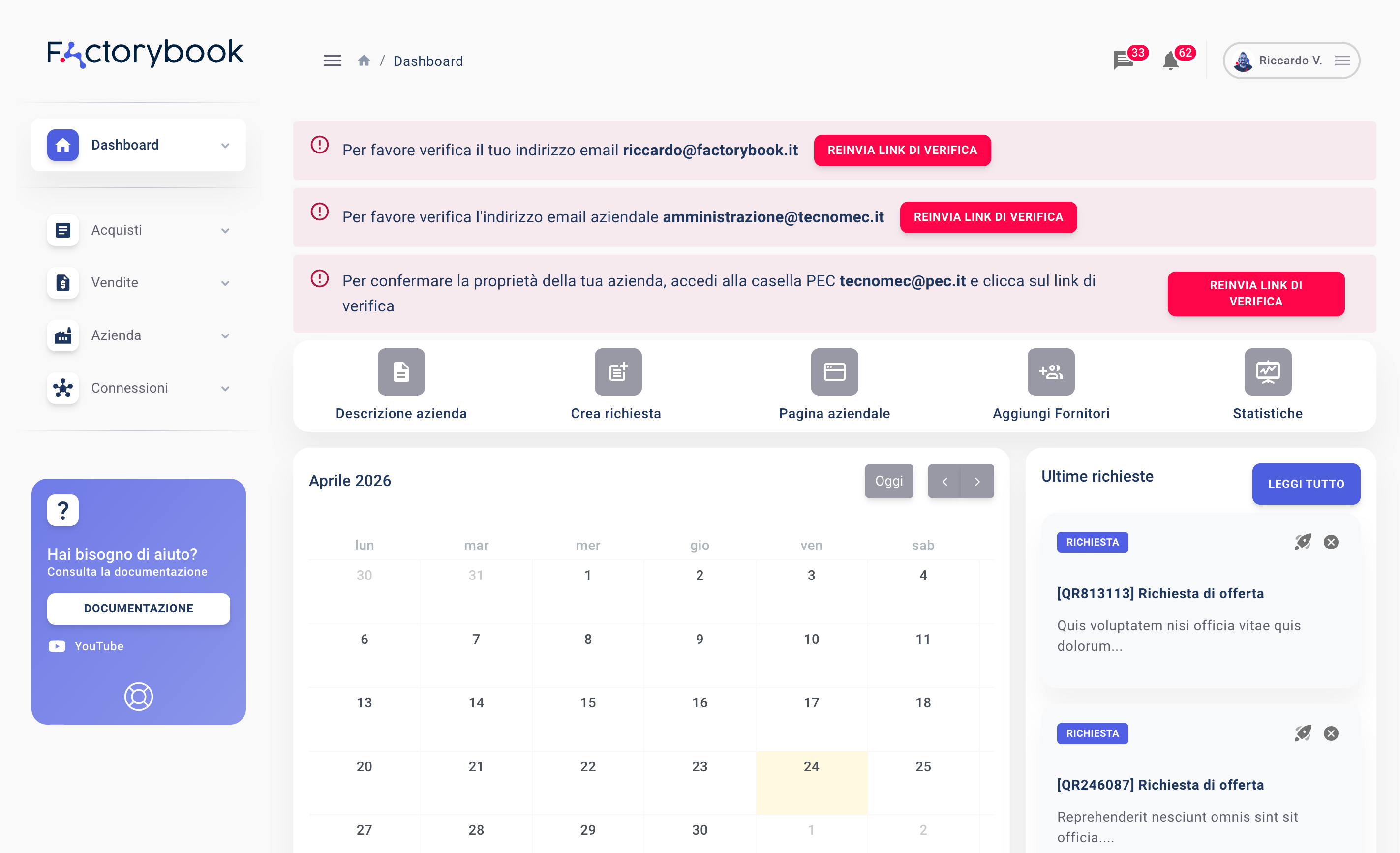Open Statistiche via the chart icon
This screenshot has height=853, width=1400.
pos(1268,372)
